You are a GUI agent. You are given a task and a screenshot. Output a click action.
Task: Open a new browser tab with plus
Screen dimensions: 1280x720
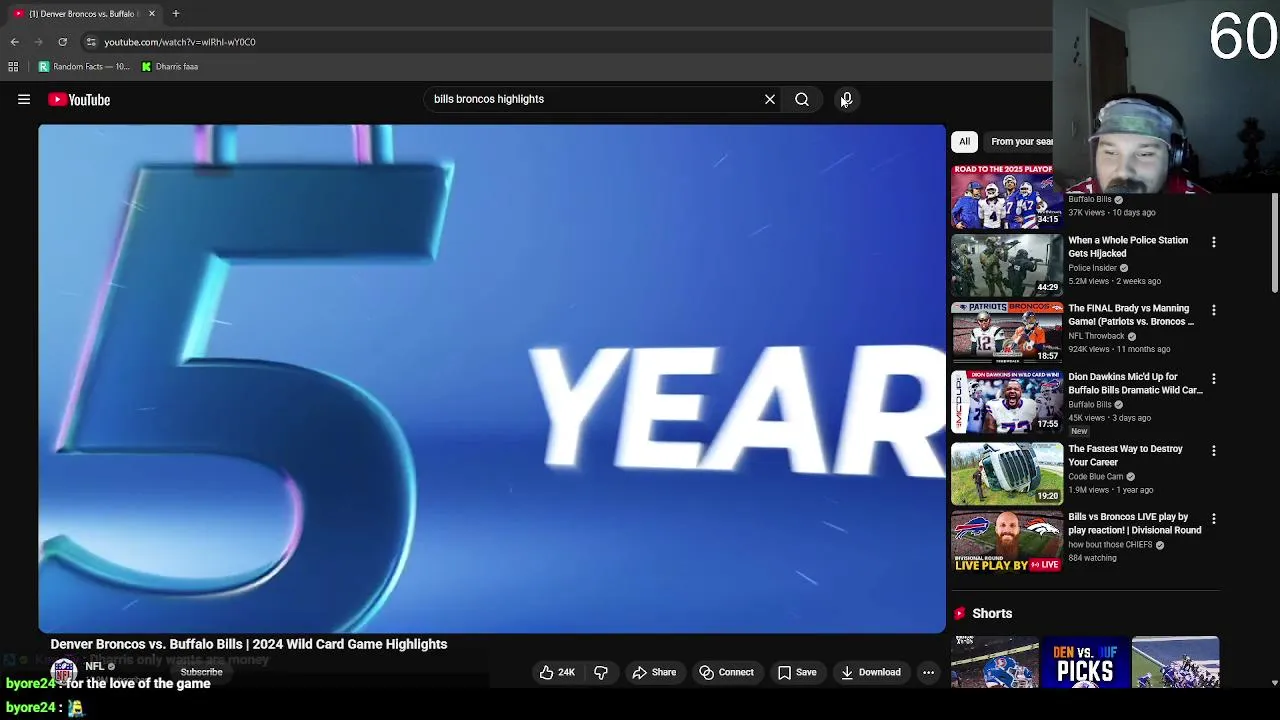[175, 14]
